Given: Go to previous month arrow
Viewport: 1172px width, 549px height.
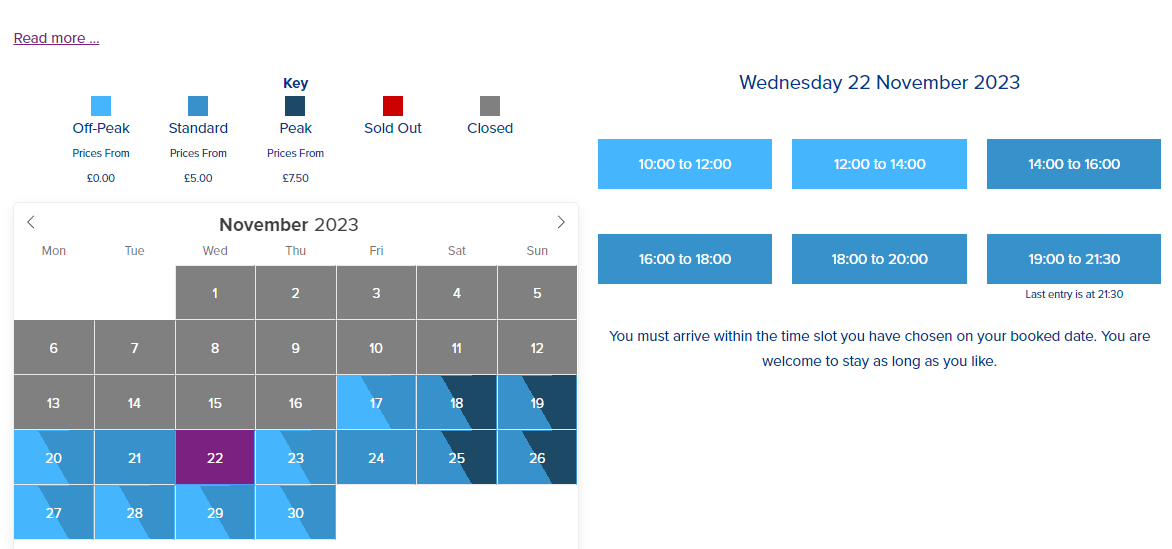Looking at the screenshot, I should 31,222.
